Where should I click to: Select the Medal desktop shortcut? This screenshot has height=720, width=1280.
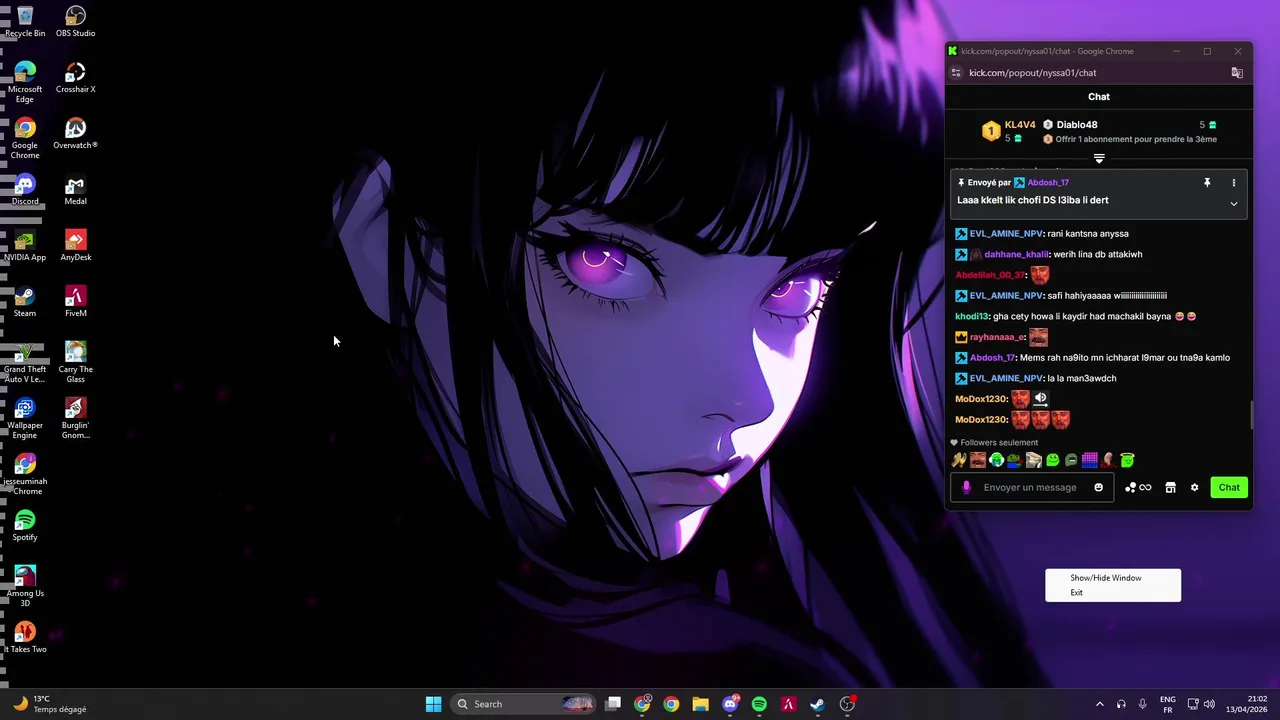pyautogui.click(x=75, y=189)
